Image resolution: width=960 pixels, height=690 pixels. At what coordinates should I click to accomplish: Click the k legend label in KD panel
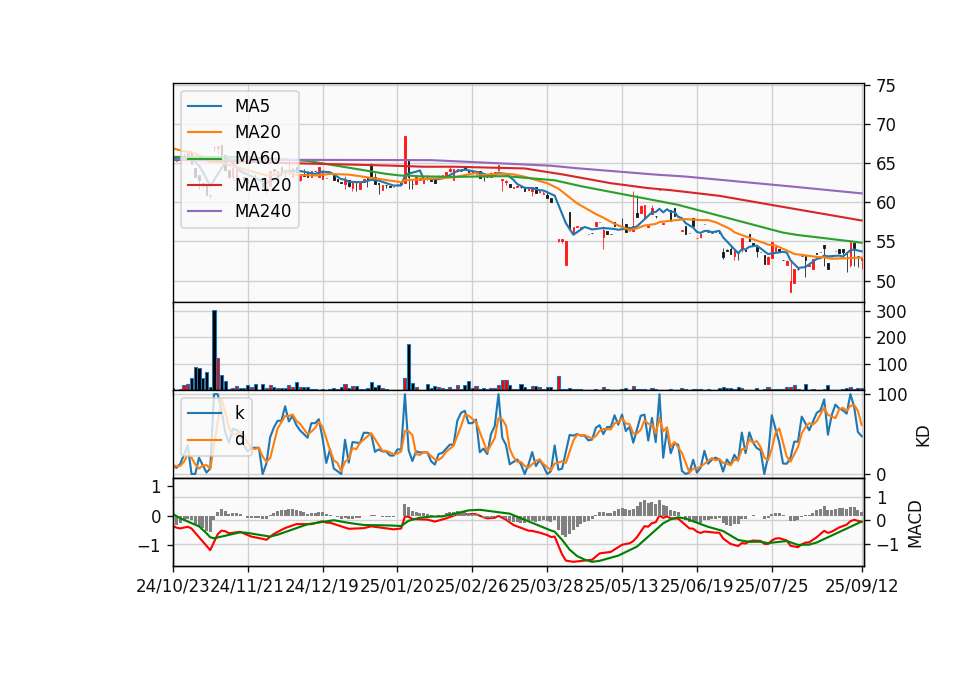tap(239, 413)
